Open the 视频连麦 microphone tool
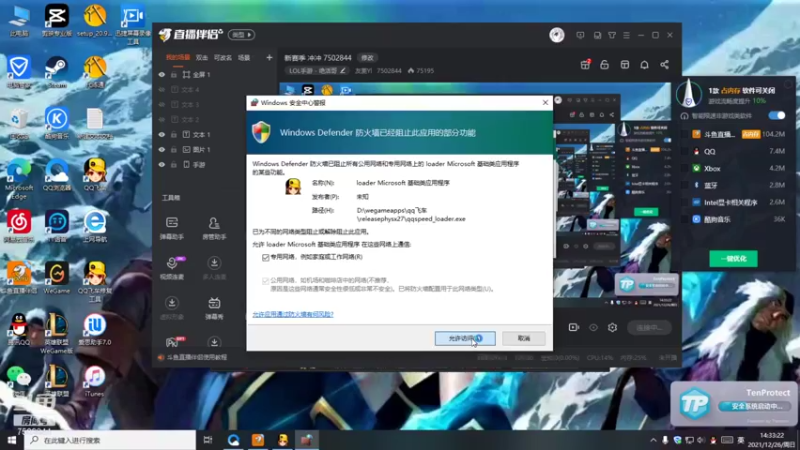The image size is (800, 450). click(172, 267)
